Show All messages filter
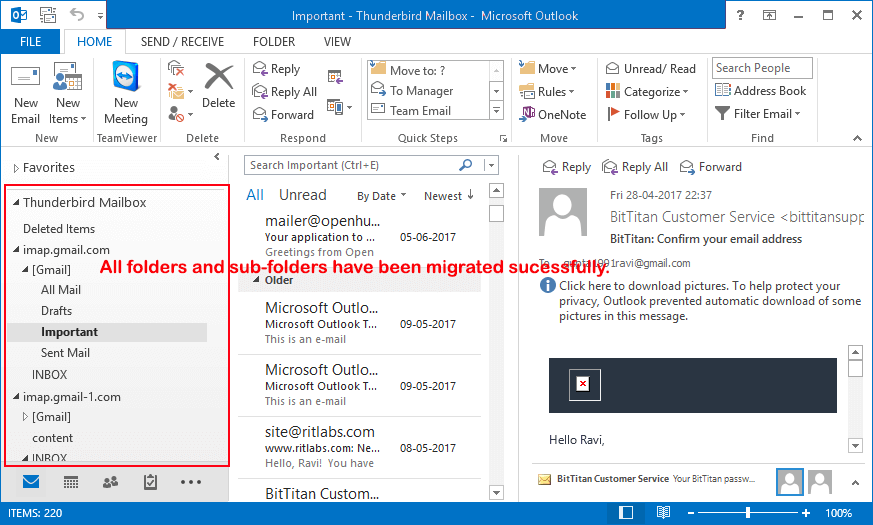Screen dimensions: 873x525 point(254,195)
